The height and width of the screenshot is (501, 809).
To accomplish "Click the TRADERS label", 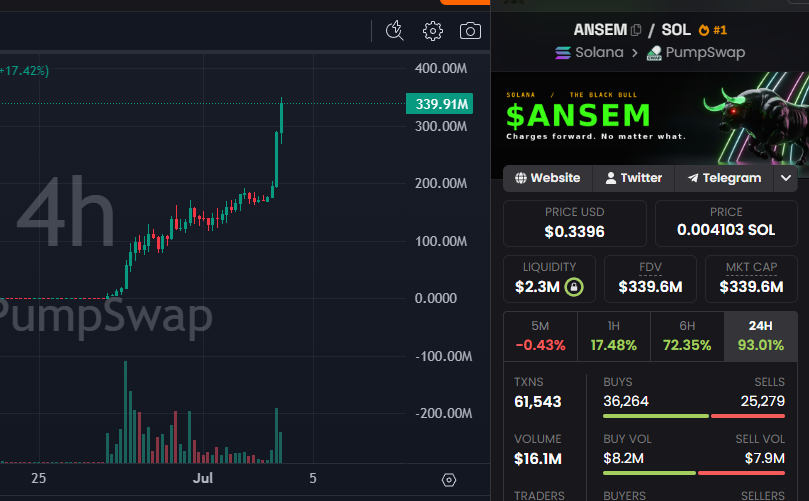I will point(539,495).
